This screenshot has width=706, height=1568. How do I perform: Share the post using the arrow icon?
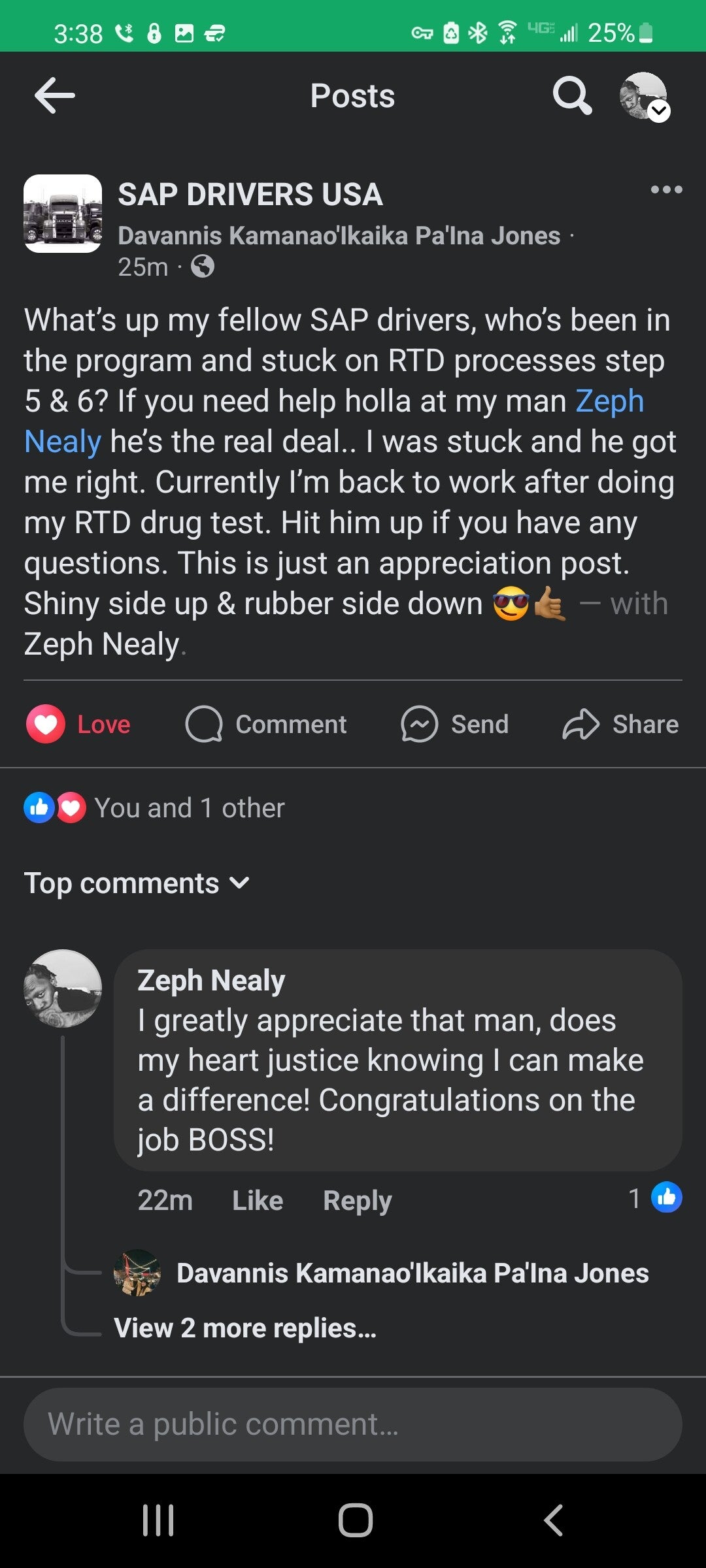620,725
